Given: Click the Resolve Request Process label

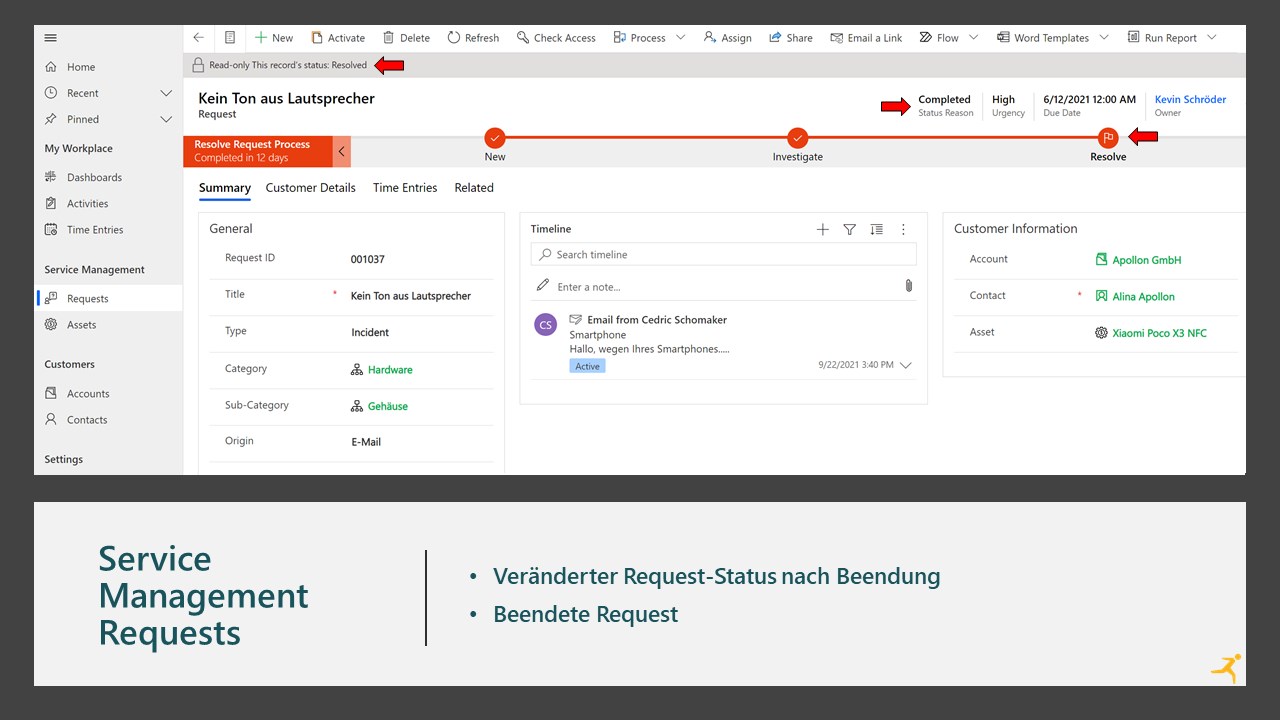Looking at the screenshot, I should (252, 144).
